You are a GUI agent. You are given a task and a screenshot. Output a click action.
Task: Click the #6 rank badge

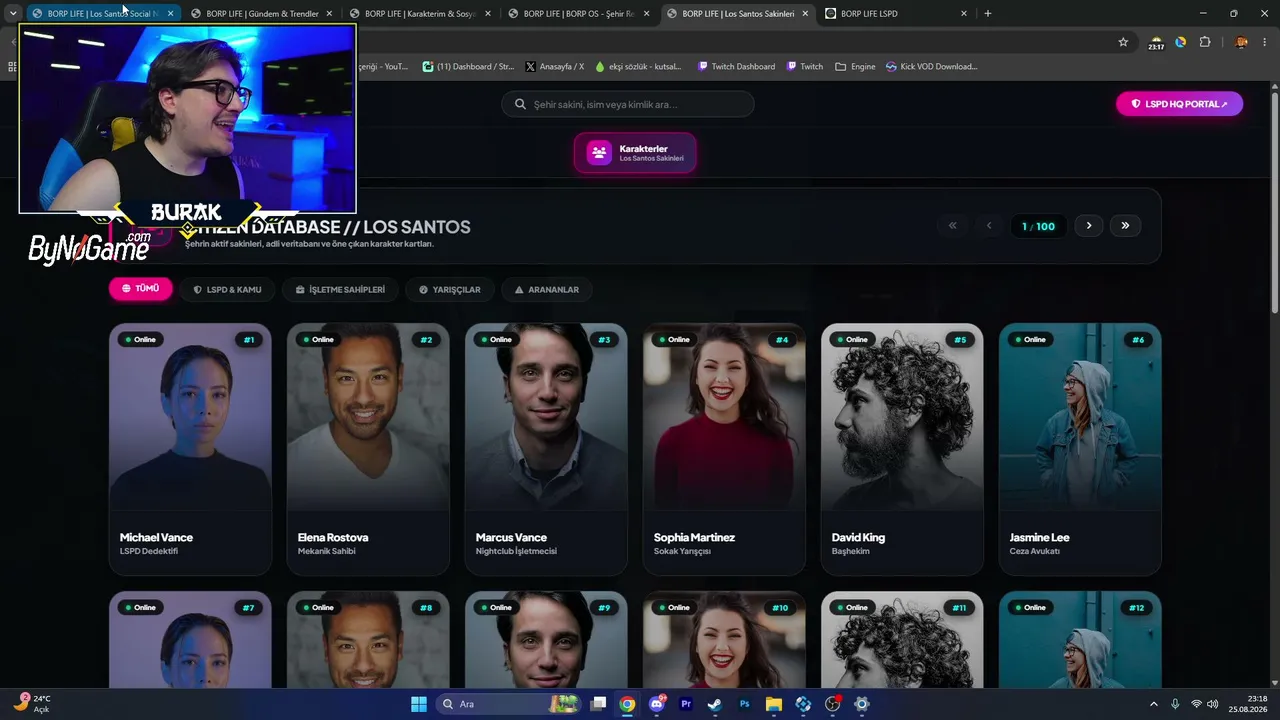tap(1138, 340)
